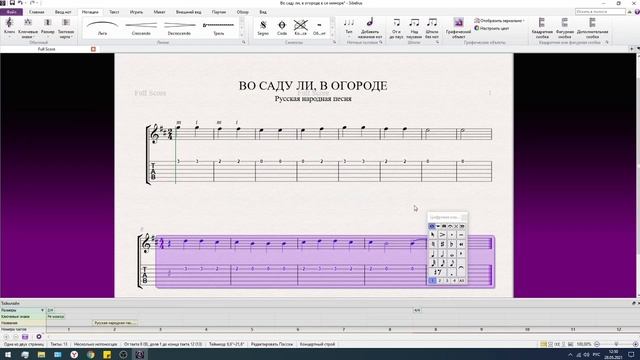640x360 pixels.
Task: Open the Размер time signature menu
Action: click(48, 27)
